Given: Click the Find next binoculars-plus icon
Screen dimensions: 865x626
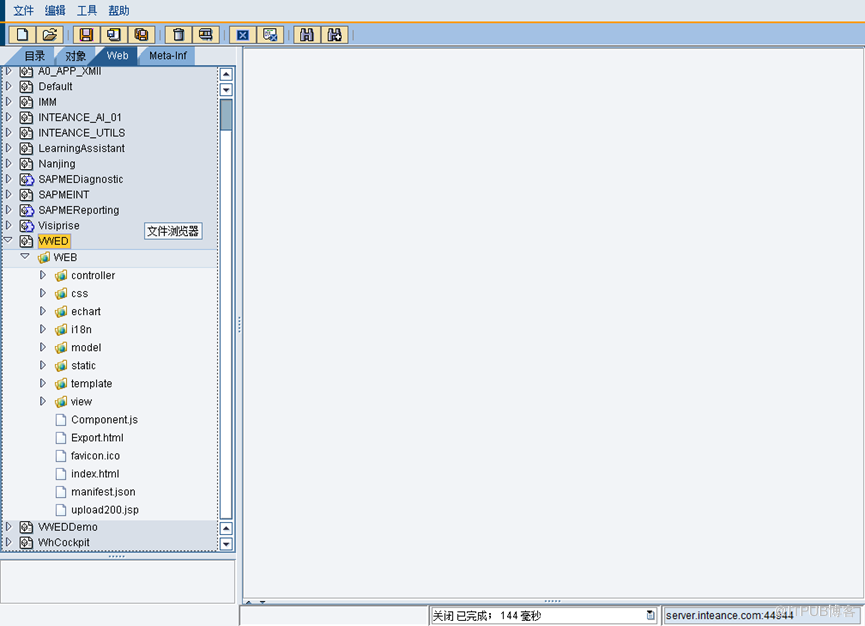Looking at the screenshot, I should [334, 35].
